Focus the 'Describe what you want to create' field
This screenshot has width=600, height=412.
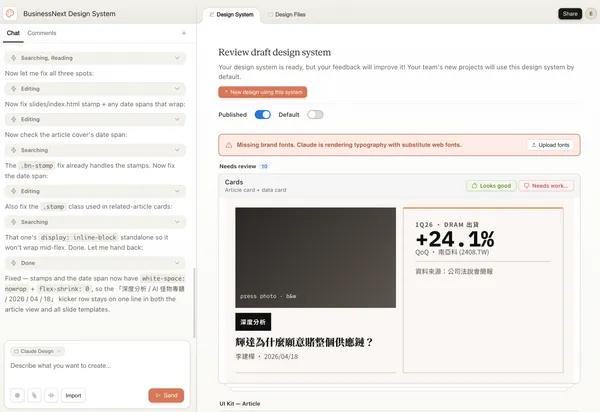[97, 366]
